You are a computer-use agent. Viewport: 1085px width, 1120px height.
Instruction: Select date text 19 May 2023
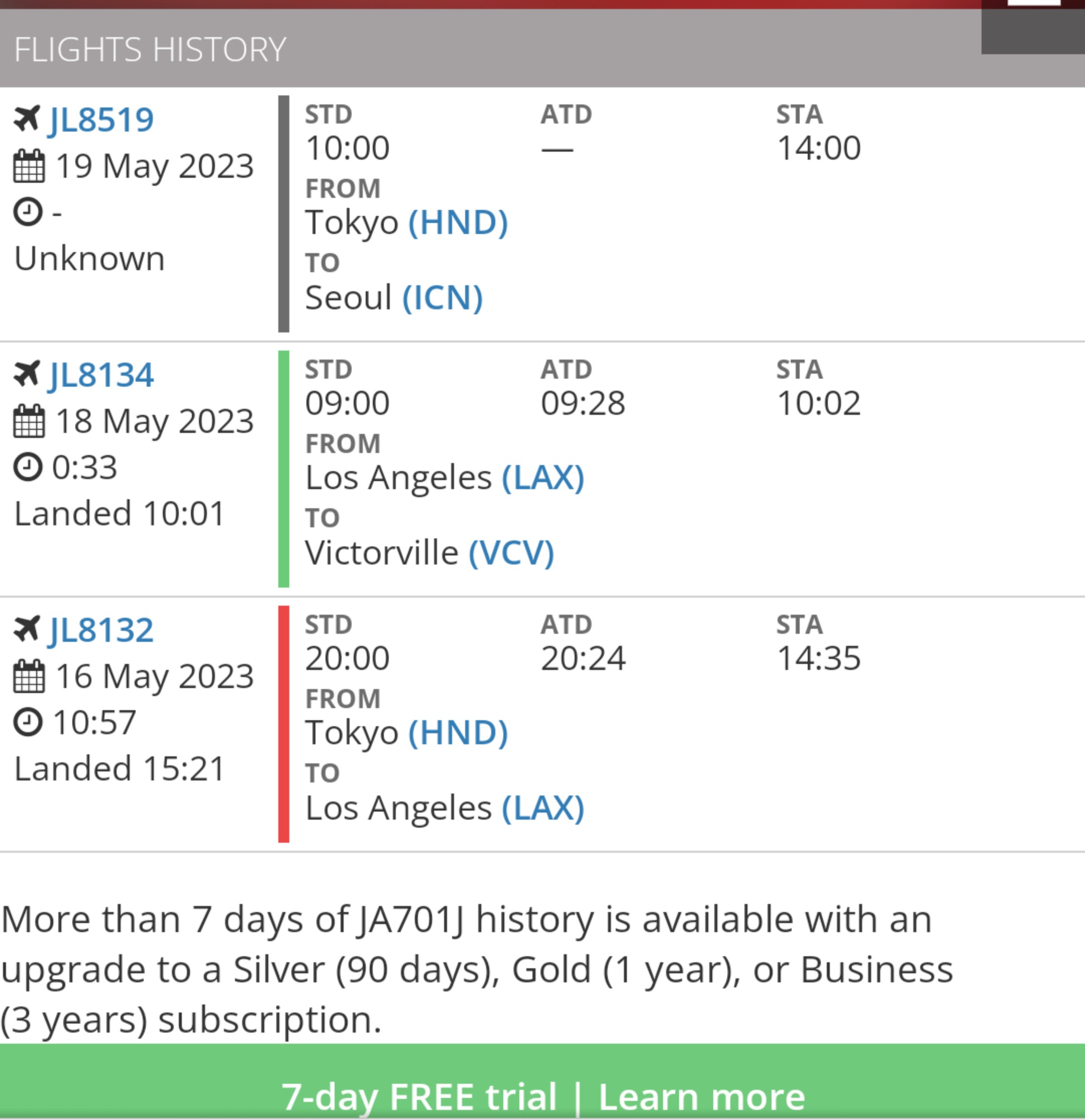pyautogui.click(x=155, y=166)
